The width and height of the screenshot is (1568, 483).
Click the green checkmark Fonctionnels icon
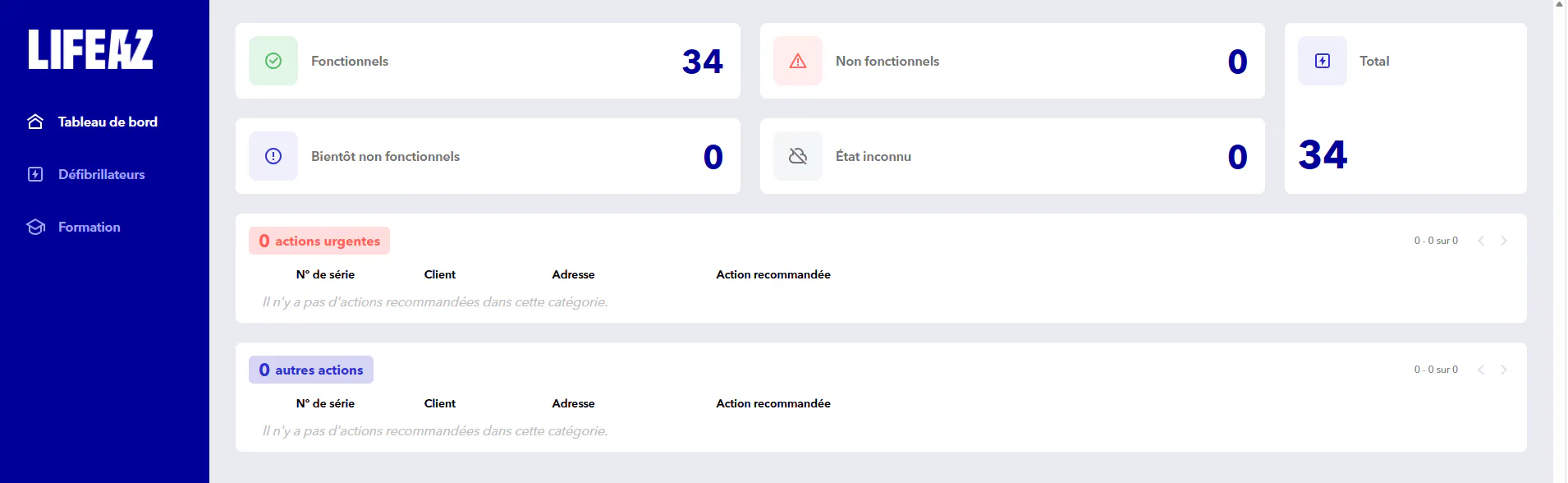click(273, 61)
